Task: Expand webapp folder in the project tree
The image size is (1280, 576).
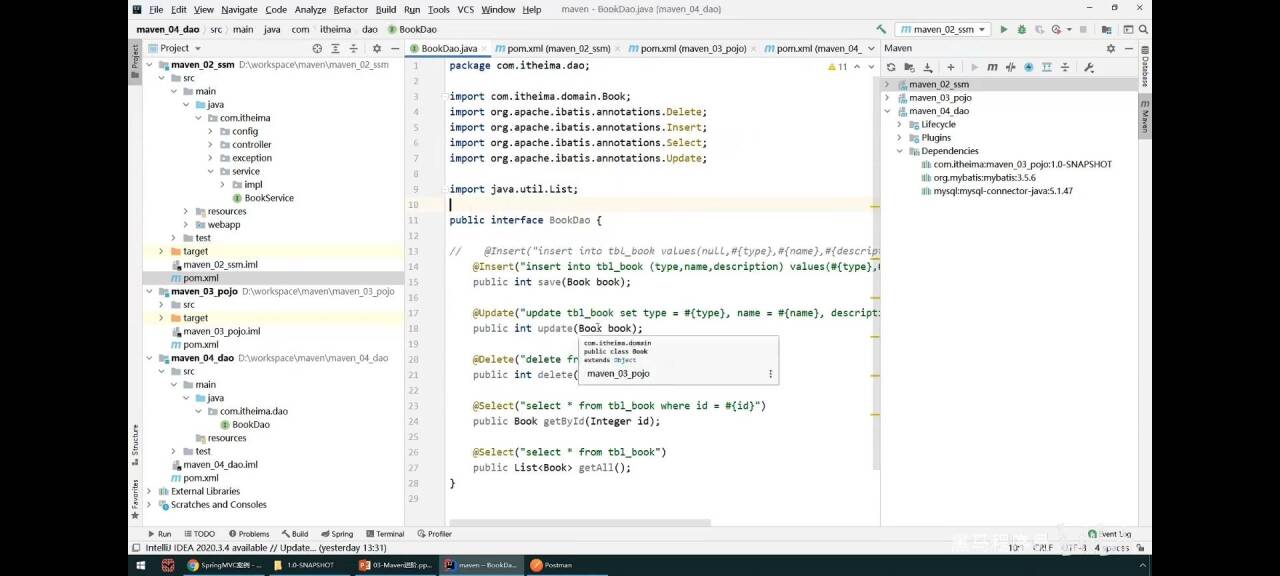Action: (186, 225)
